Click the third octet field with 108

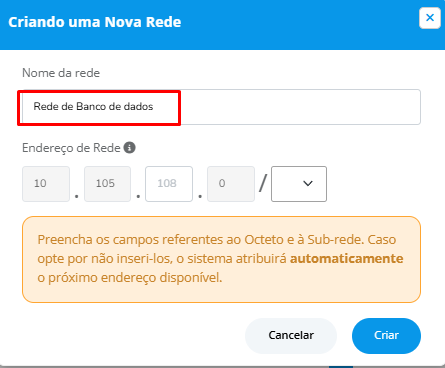point(169,184)
